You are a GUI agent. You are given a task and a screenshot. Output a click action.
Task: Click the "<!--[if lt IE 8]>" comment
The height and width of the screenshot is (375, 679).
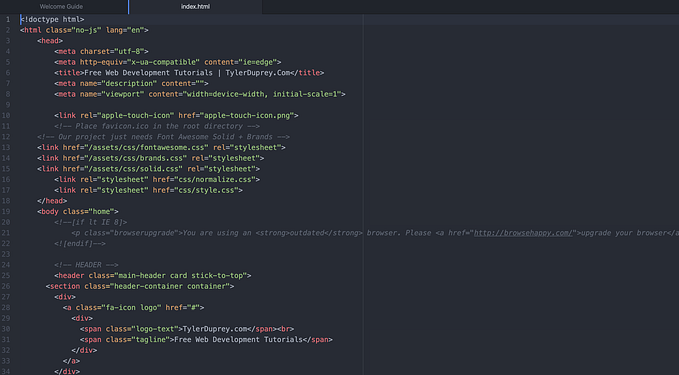point(91,222)
